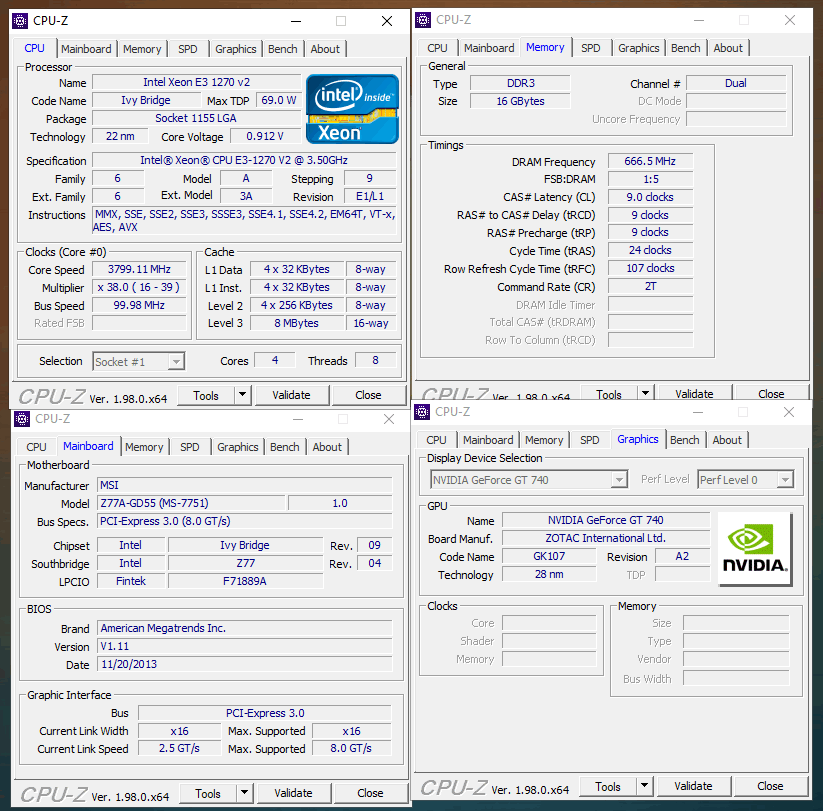Viewport: 823px width, 811px height.
Task: Click the memory size value '16 GBytes'
Action: (x=520, y=101)
